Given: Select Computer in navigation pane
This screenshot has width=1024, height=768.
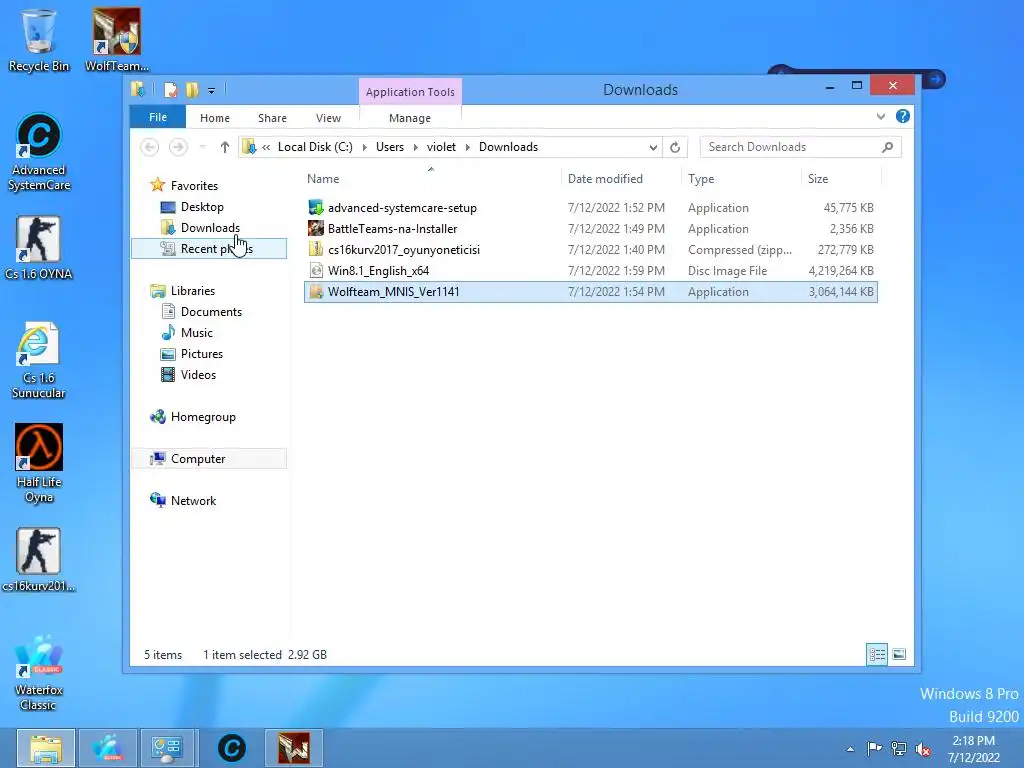Looking at the screenshot, I should click(198, 458).
